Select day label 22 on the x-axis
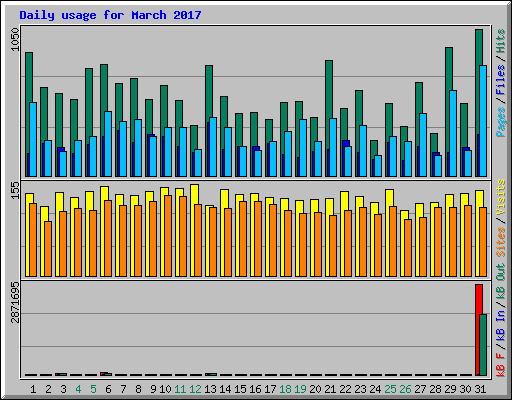The width and height of the screenshot is (512, 400). [345, 389]
